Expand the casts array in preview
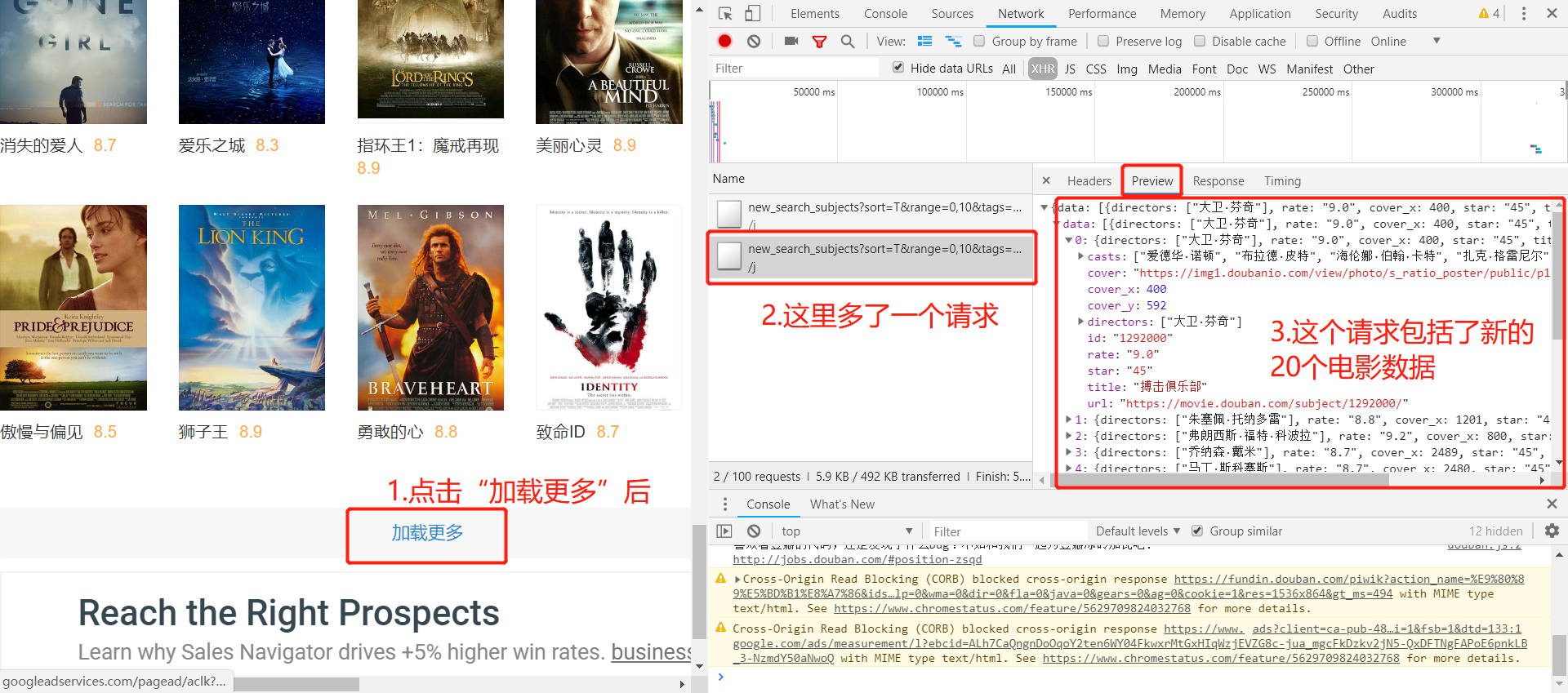The height and width of the screenshot is (693, 1568). pos(1081,256)
